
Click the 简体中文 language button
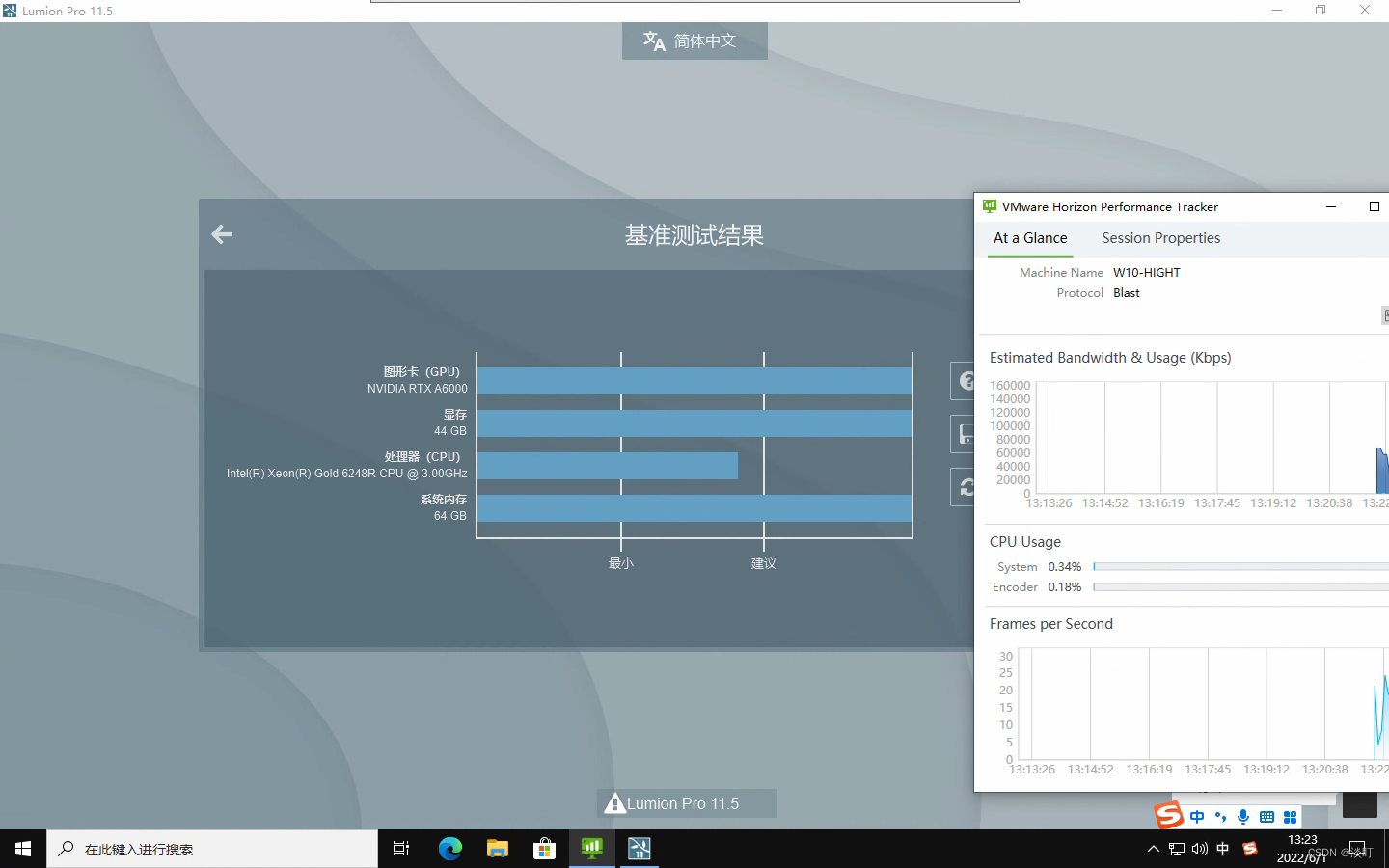point(694,41)
